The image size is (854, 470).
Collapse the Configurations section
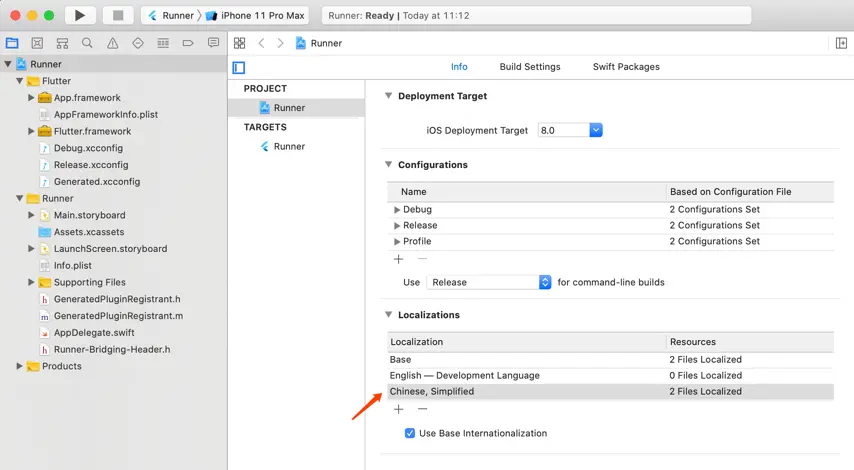click(x=388, y=164)
